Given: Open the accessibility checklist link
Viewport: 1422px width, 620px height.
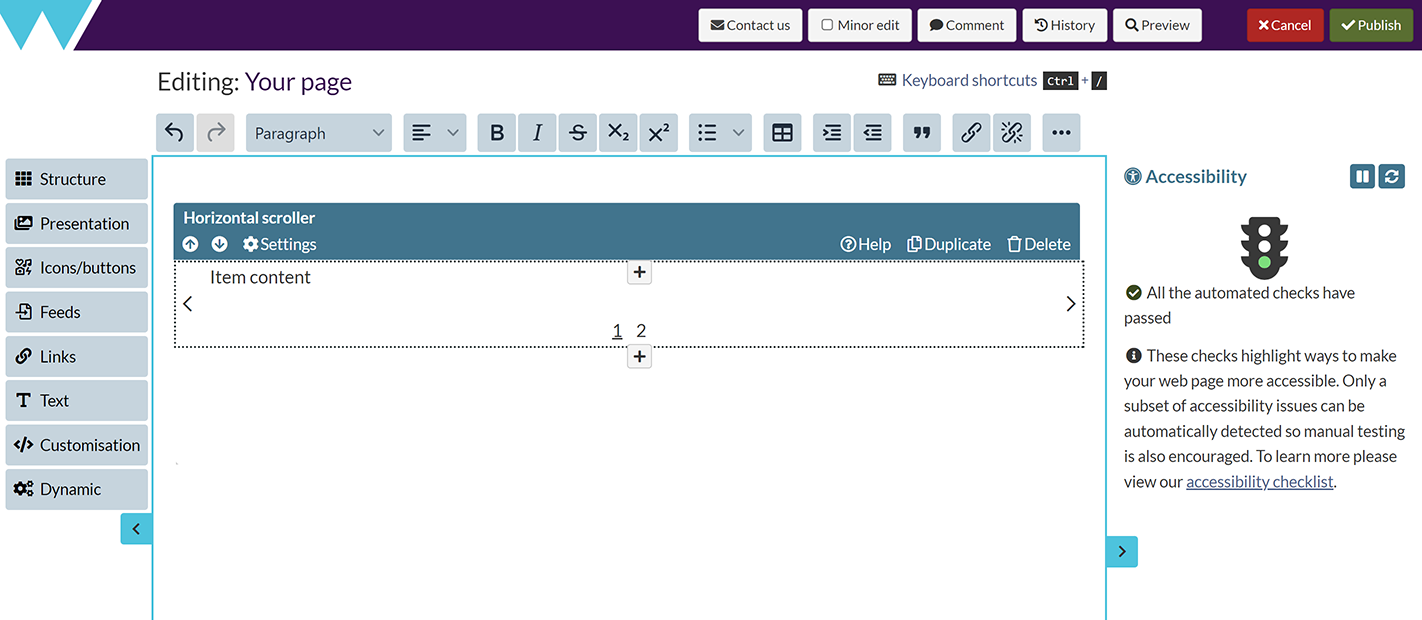Looking at the screenshot, I should (1259, 481).
